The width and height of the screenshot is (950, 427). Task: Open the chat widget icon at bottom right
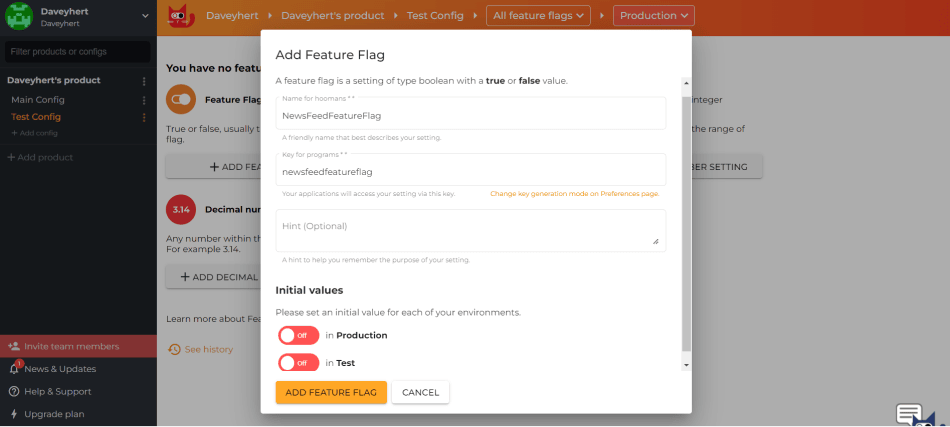916,415
